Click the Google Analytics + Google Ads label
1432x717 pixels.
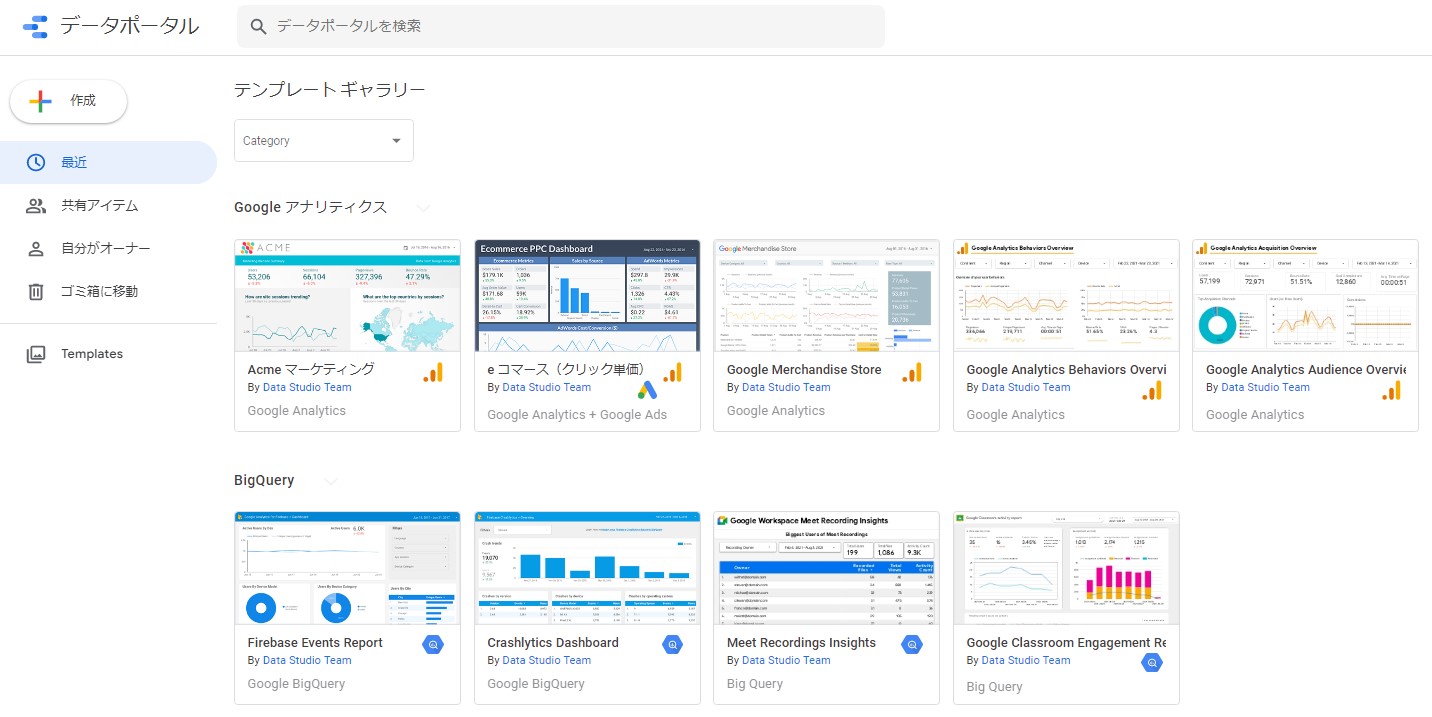[x=577, y=414]
